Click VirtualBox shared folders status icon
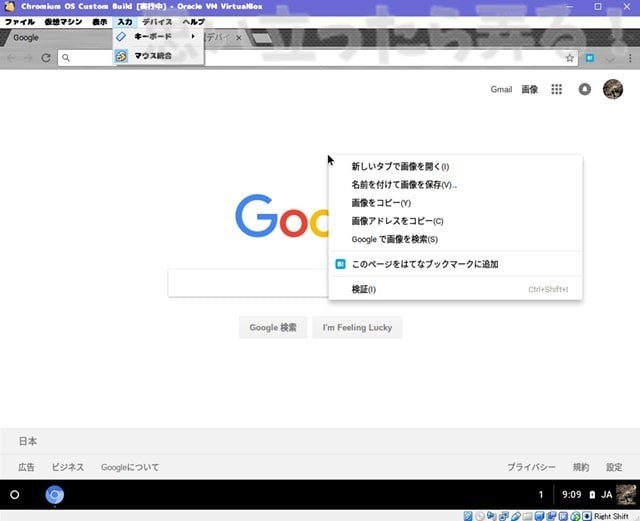The width and height of the screenshot is (640, 521). tap(527, 516)
